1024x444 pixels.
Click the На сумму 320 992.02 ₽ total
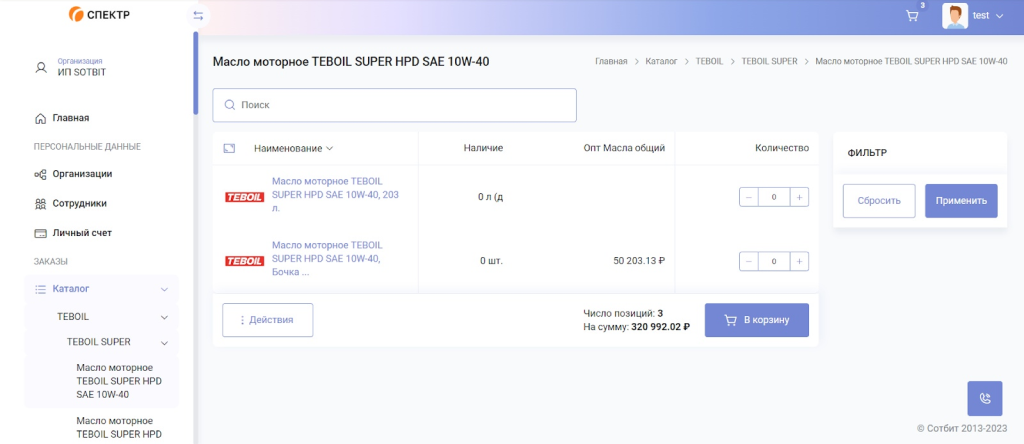[637, 326]
